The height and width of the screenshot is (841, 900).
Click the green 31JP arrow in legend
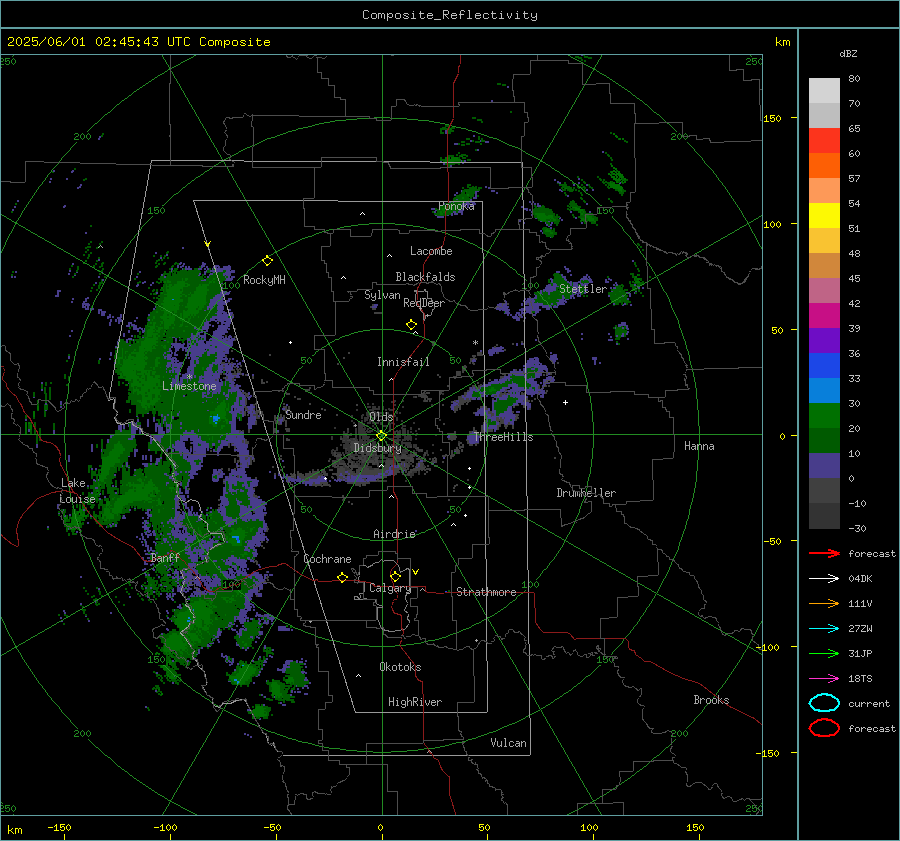pyautogui.click(x=824, y=653)
